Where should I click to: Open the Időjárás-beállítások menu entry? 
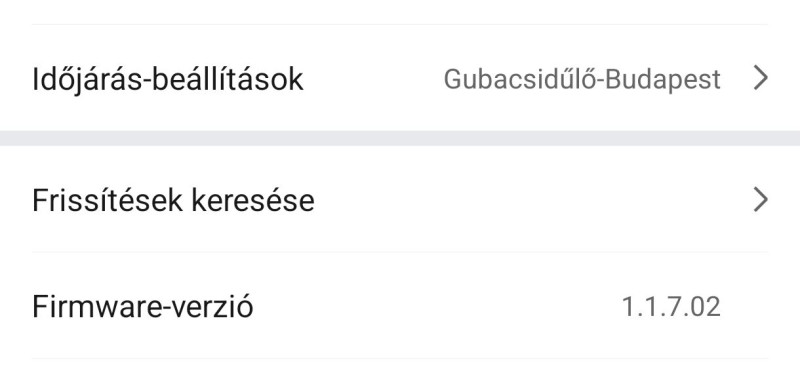[400, 78]
